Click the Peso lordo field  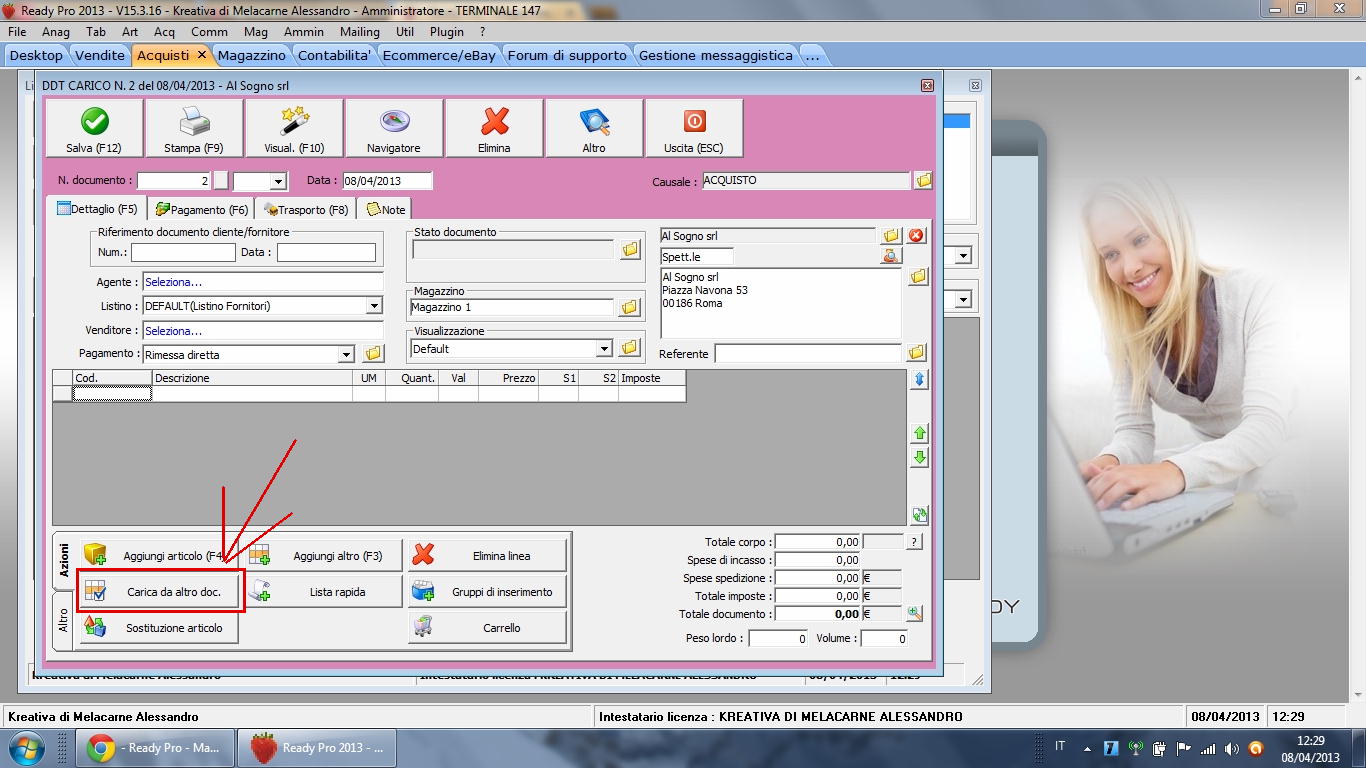click(778, 638)
